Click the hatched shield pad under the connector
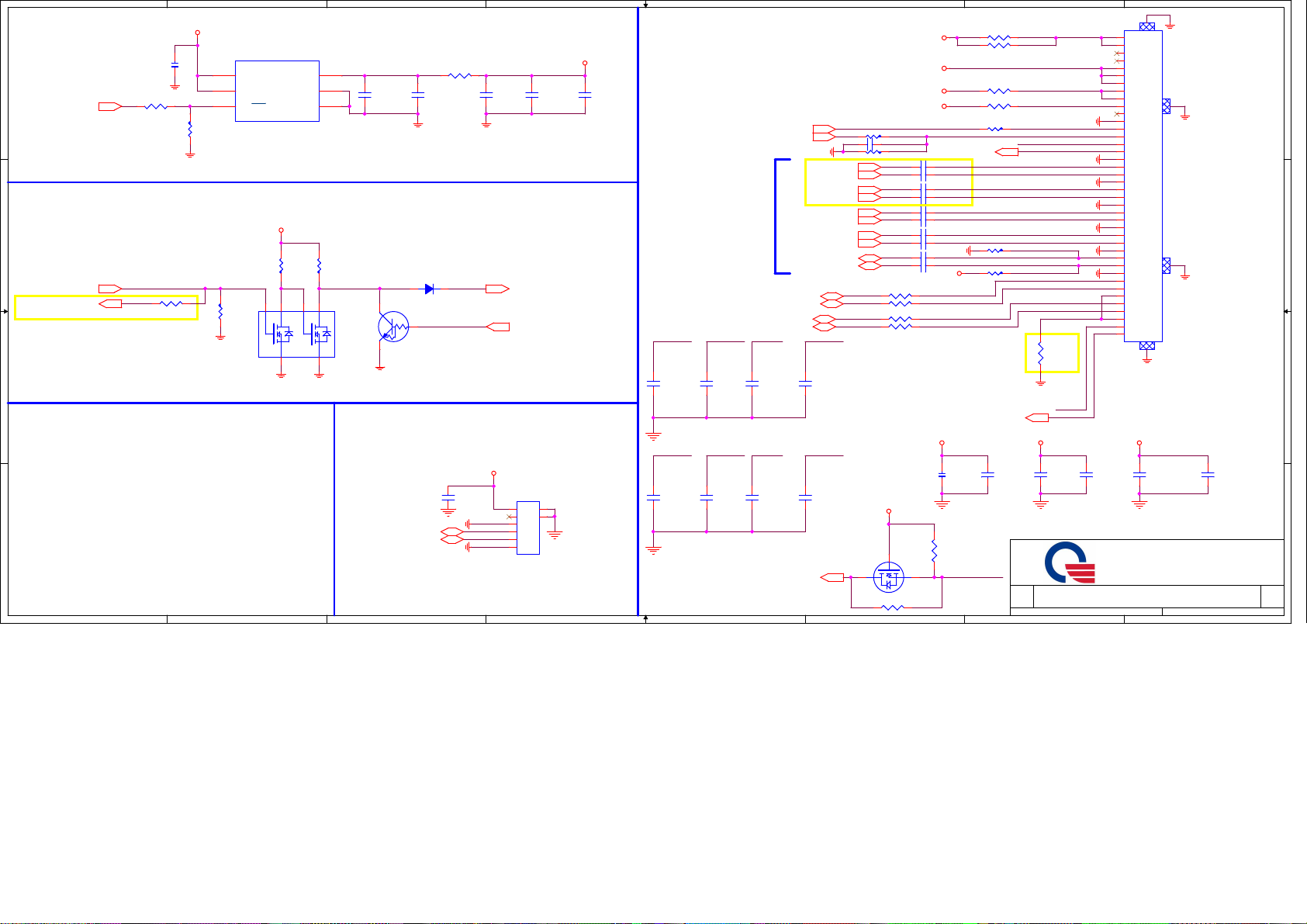Screen dimensions: 1307x924 point(1147,346)
